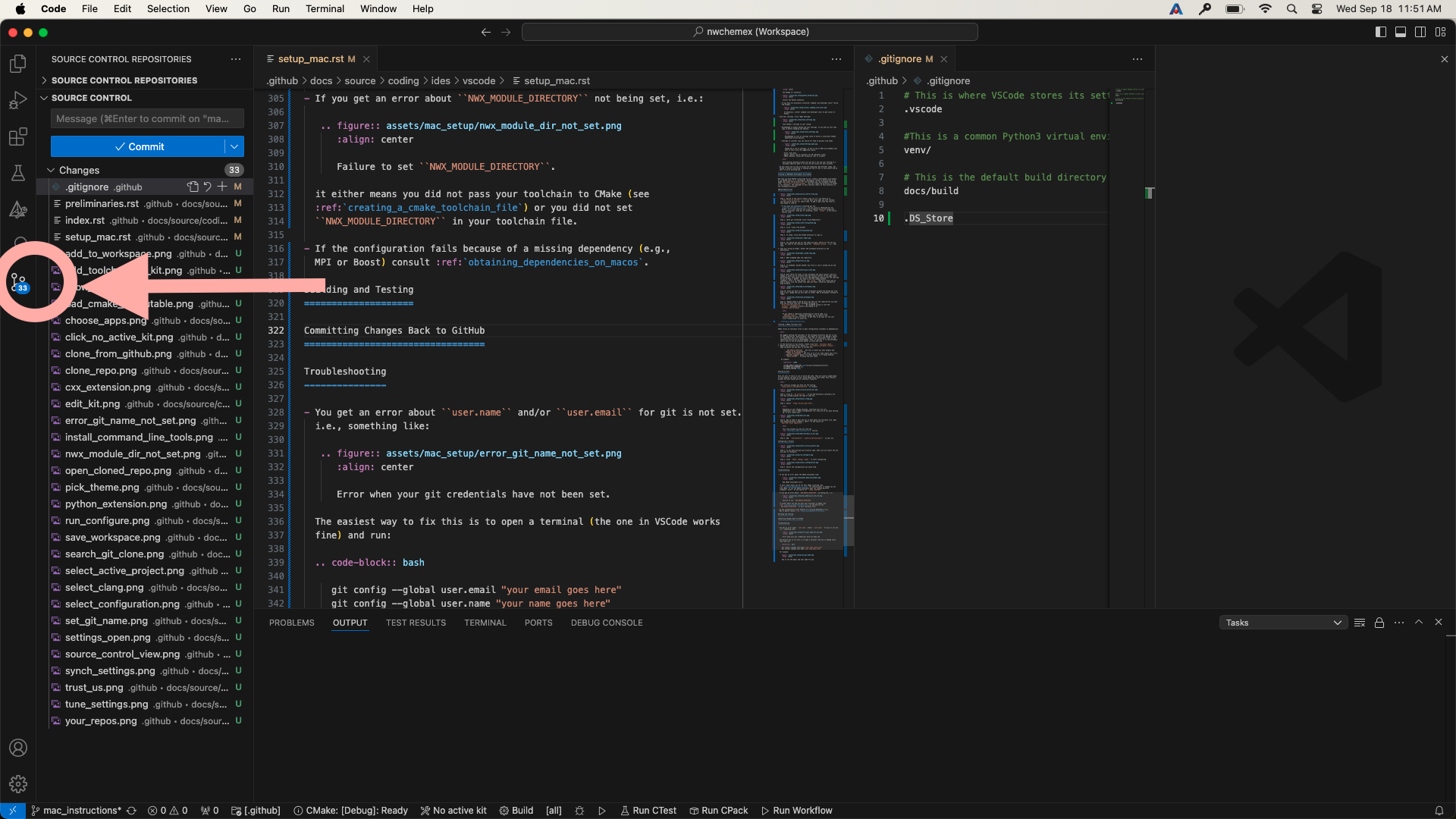
Task: Close the bottom panel
Action: [x=1439, y=623]
